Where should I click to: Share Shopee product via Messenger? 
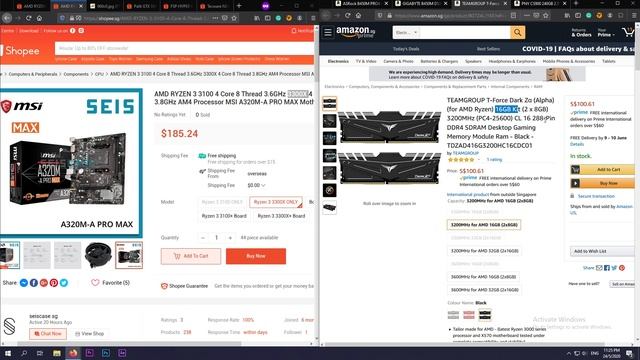coord(24,283)
